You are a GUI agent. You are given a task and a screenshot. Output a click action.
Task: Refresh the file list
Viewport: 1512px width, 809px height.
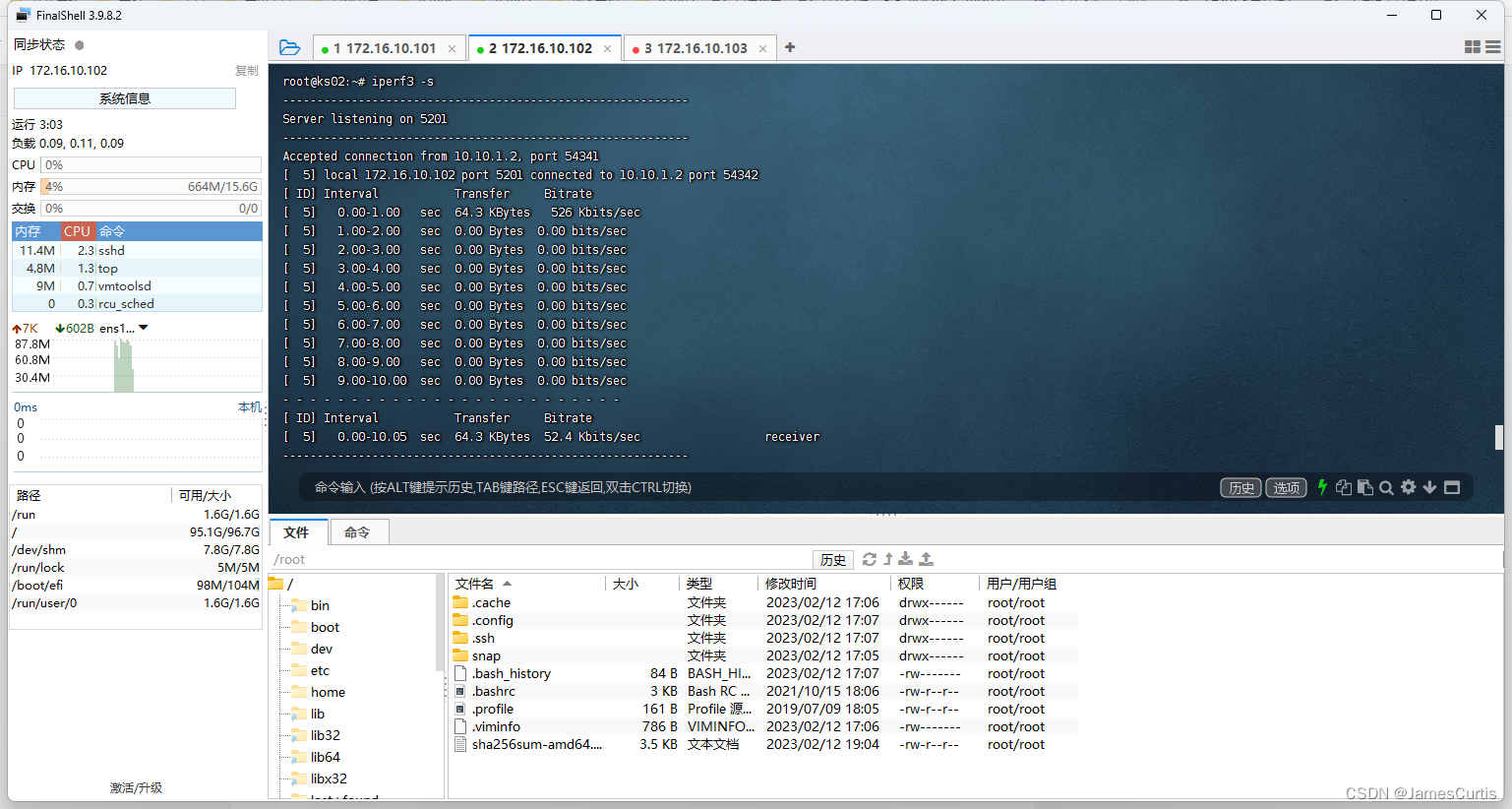[x=870, y=559]
